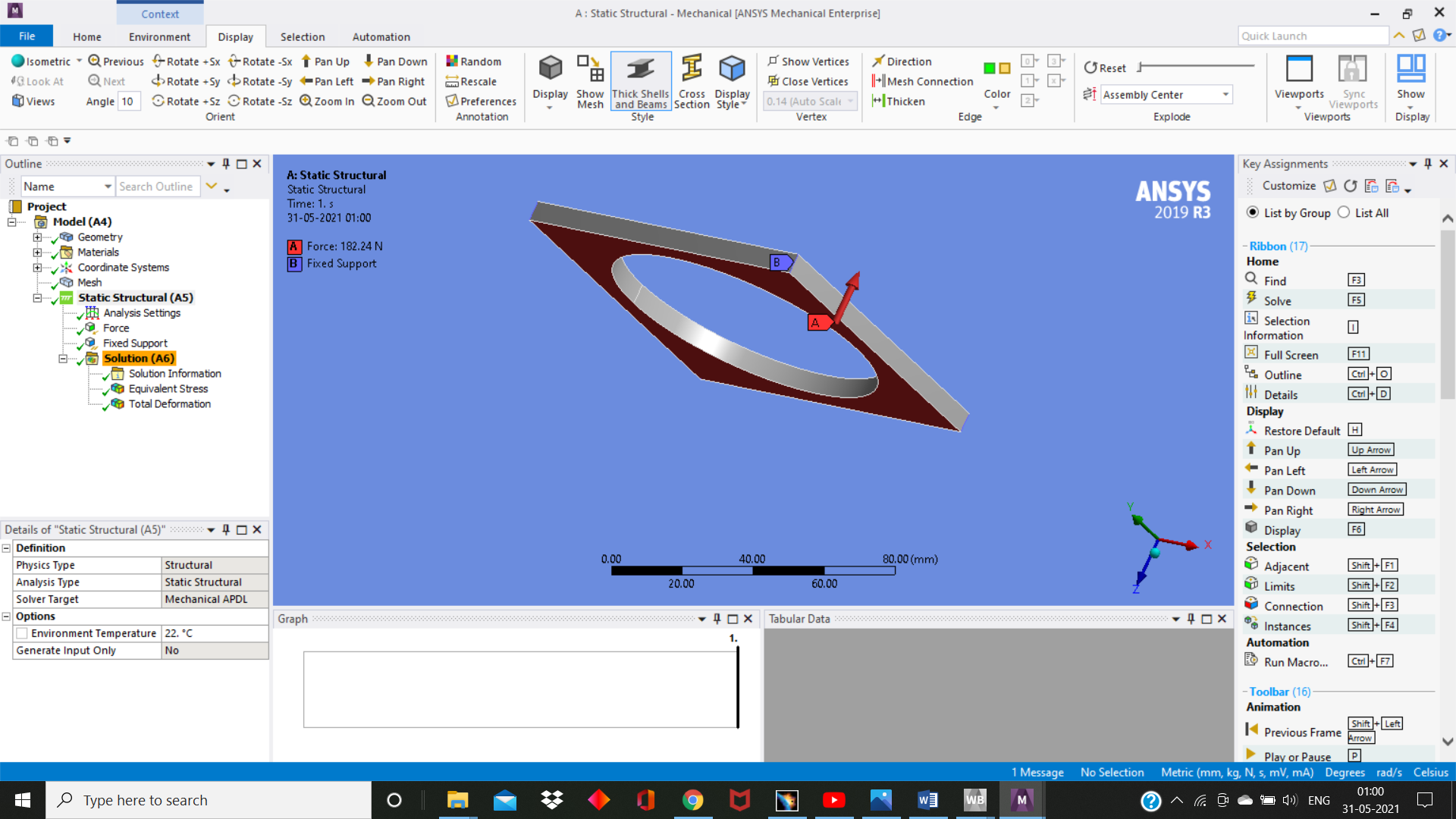Pin the Key Assignments panel
The image size is (1456, 819).
coord(1428,164)
